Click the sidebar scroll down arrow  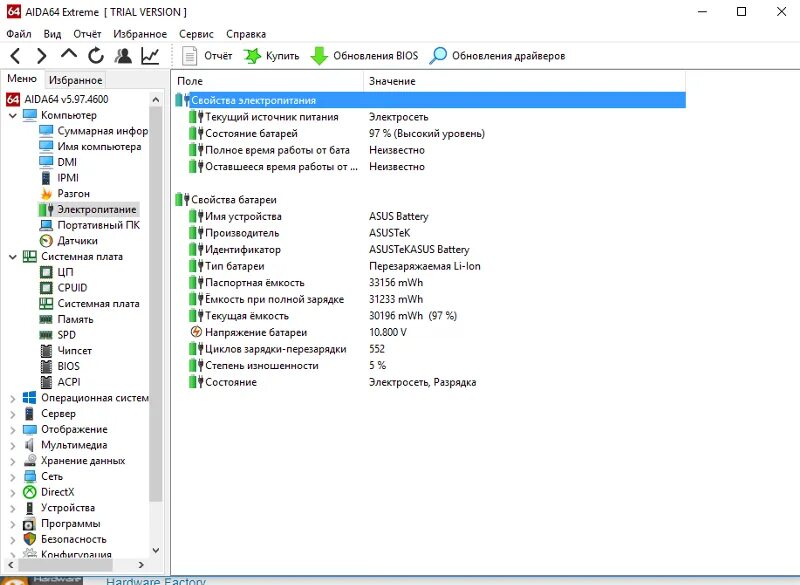click(156, 550)
